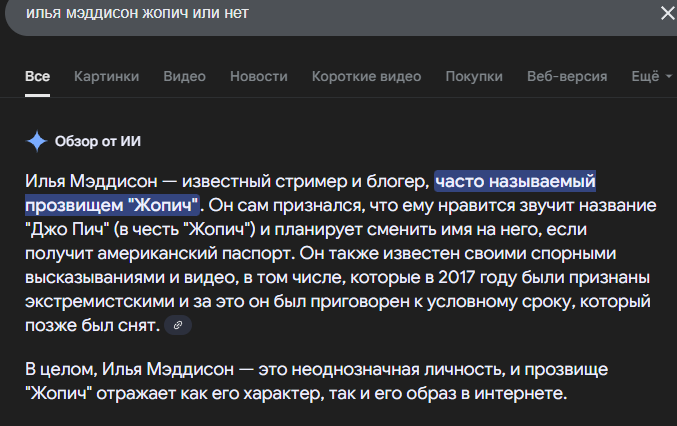The height and width of the screenshot is (426, 677).
Task: Open the source link chip icon
Action: (x=178, y=325)
